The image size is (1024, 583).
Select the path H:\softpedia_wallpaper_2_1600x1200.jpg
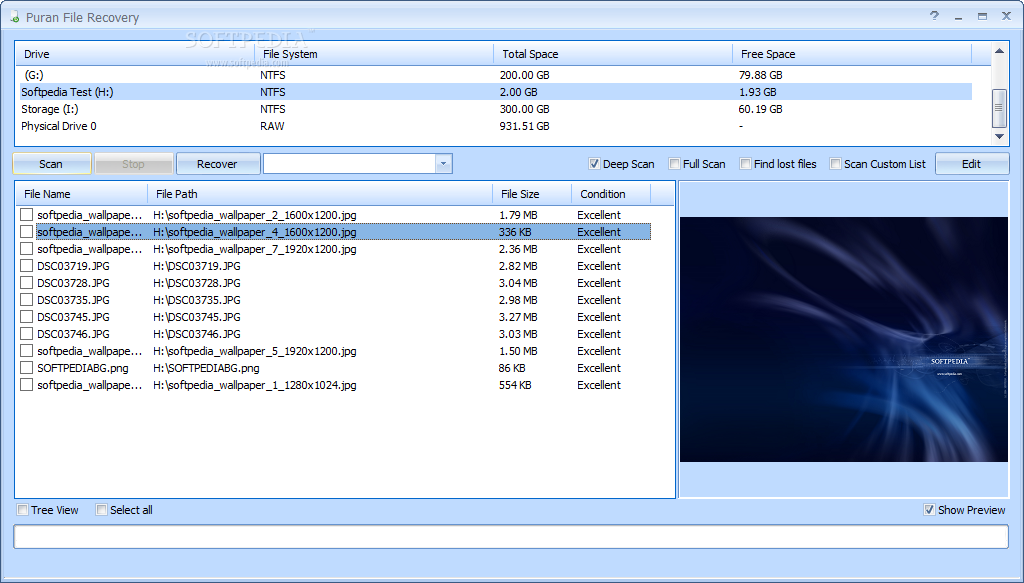pyautogui.click(x=255, y=215)
